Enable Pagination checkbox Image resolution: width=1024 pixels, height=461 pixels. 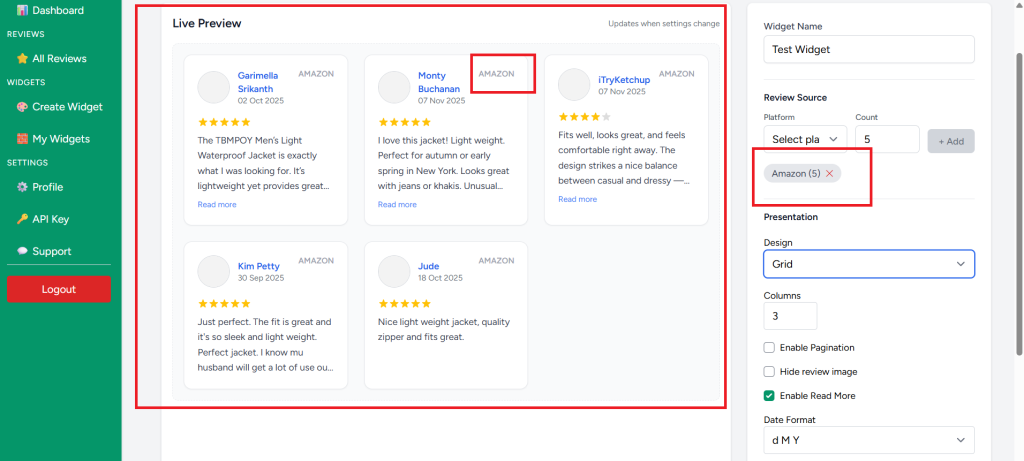coord(769,348)
